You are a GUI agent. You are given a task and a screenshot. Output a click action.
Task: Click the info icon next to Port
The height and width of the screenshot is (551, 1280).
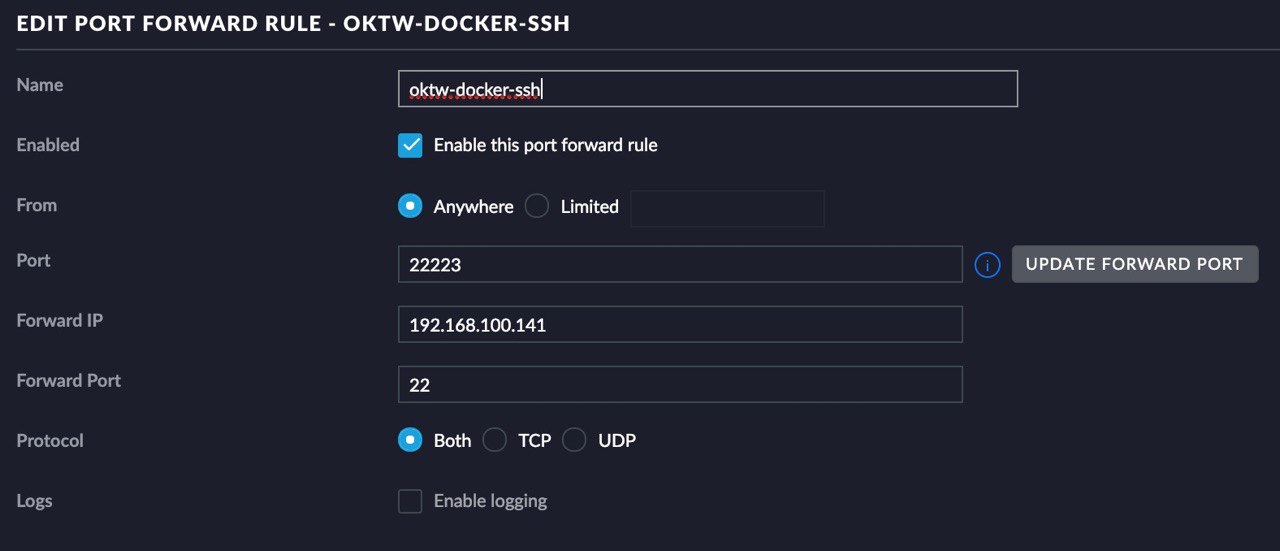coord(987,265)
